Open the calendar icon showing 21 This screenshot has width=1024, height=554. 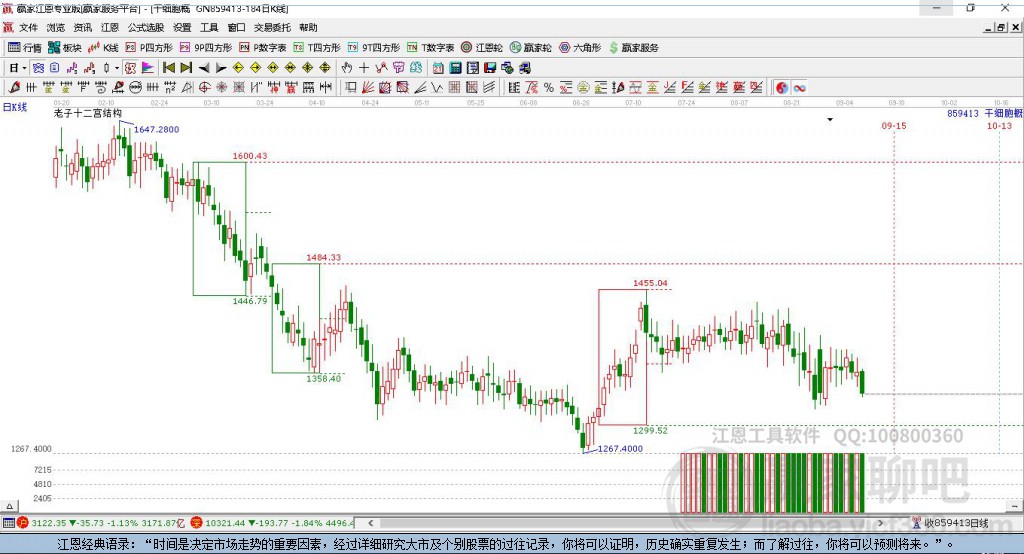(x=438, y=68)
